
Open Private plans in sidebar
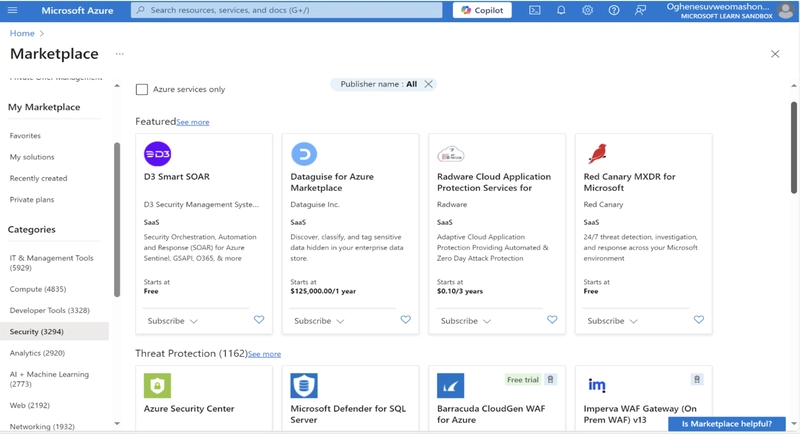(x=32, y=199)
